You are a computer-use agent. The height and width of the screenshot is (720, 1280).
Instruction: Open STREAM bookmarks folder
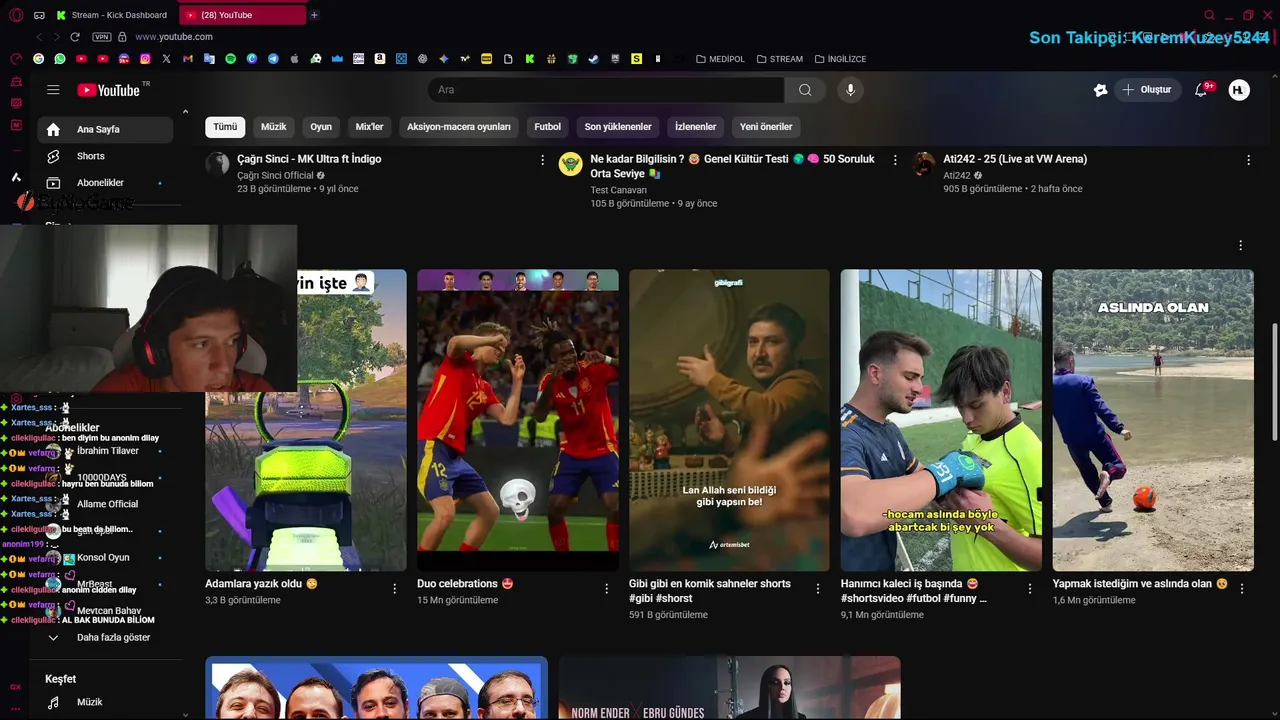point(779,59)
